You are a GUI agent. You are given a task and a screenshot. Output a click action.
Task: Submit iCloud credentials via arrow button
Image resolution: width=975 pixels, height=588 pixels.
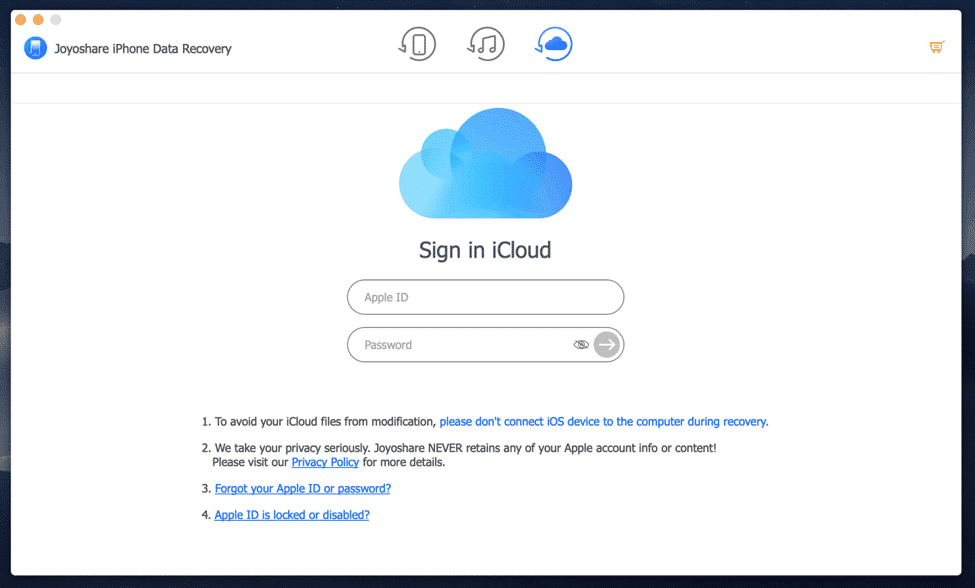pos(606,344)
